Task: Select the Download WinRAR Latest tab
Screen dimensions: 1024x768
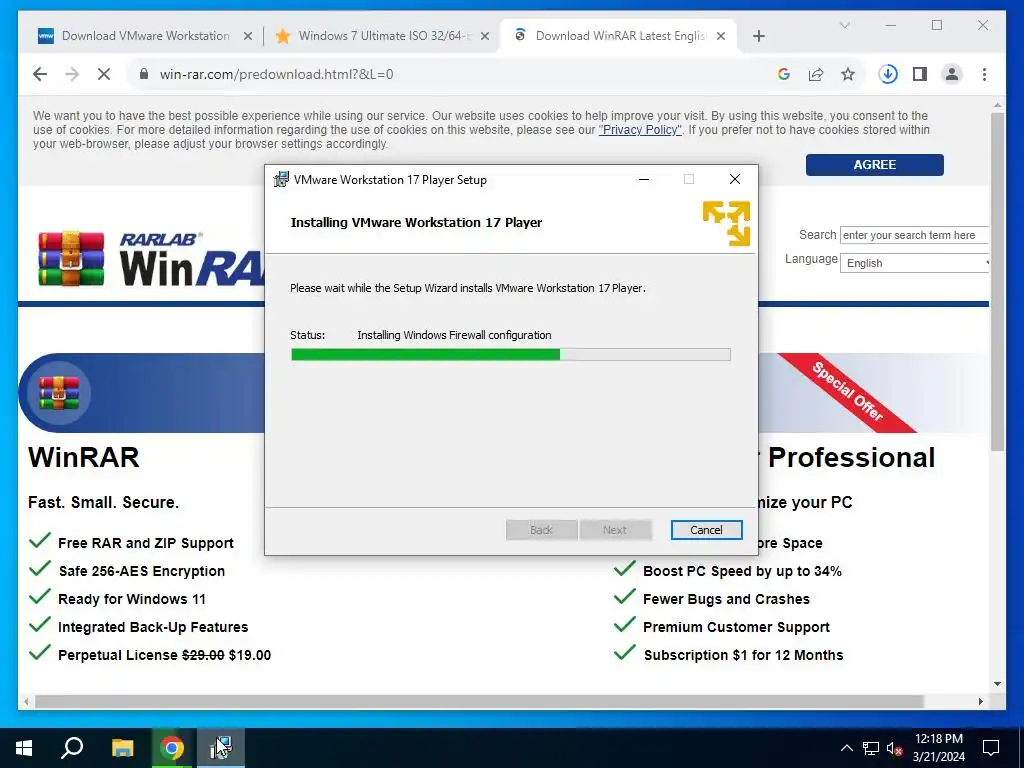Action: (618, 36)
